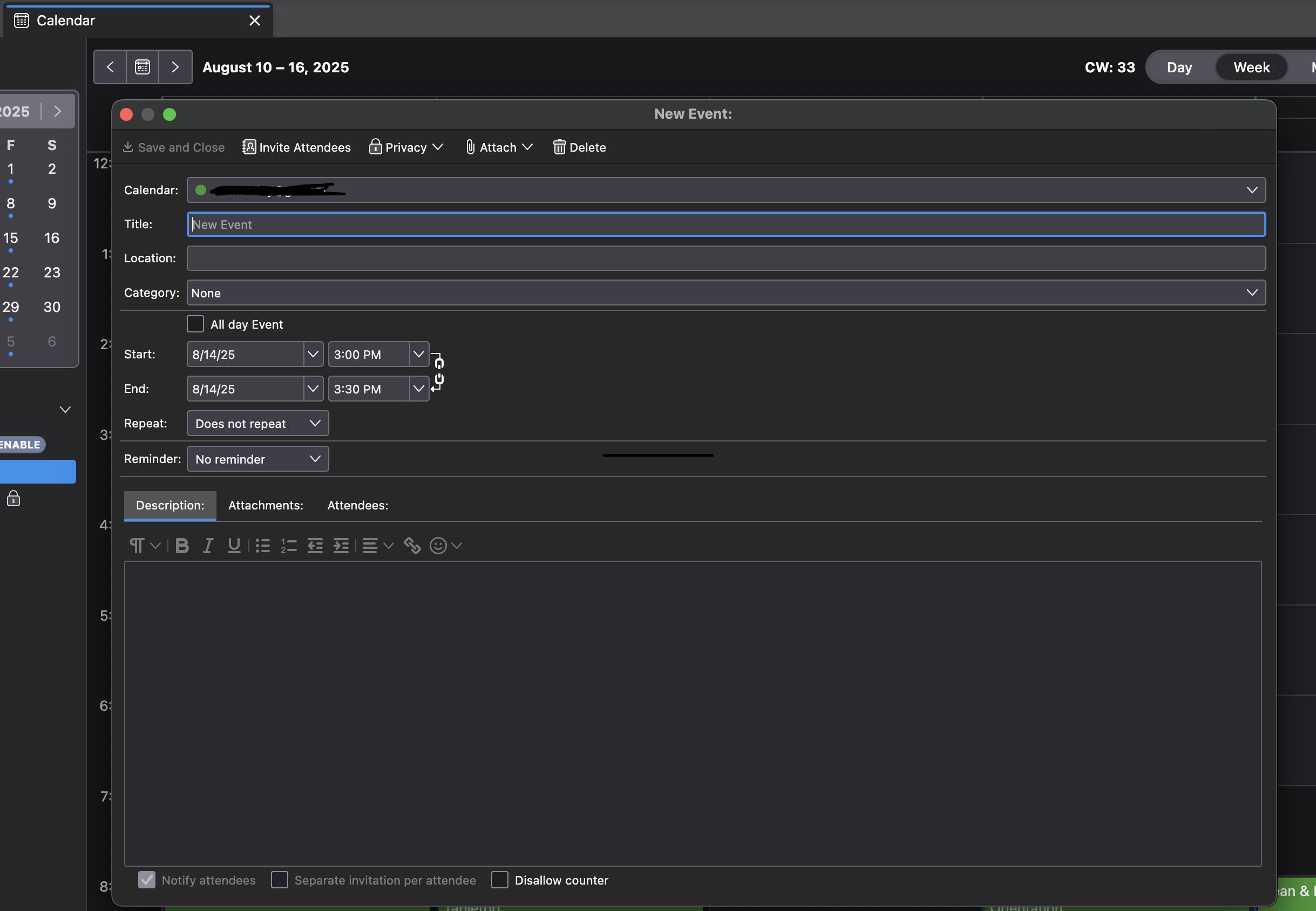The height and width of the screenshot is (911, 1316).
Task: Switch to the Attendees tab
Action: 357,505
